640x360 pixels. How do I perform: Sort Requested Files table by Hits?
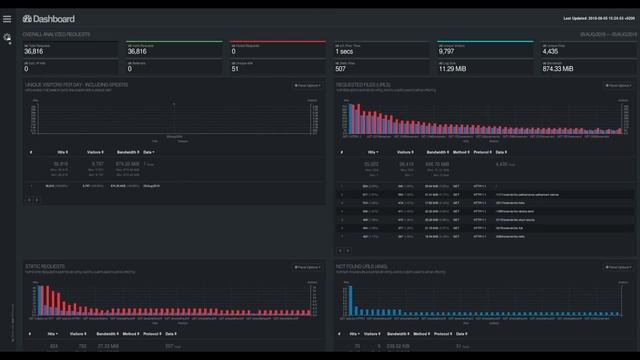click(x=373, y=152)
